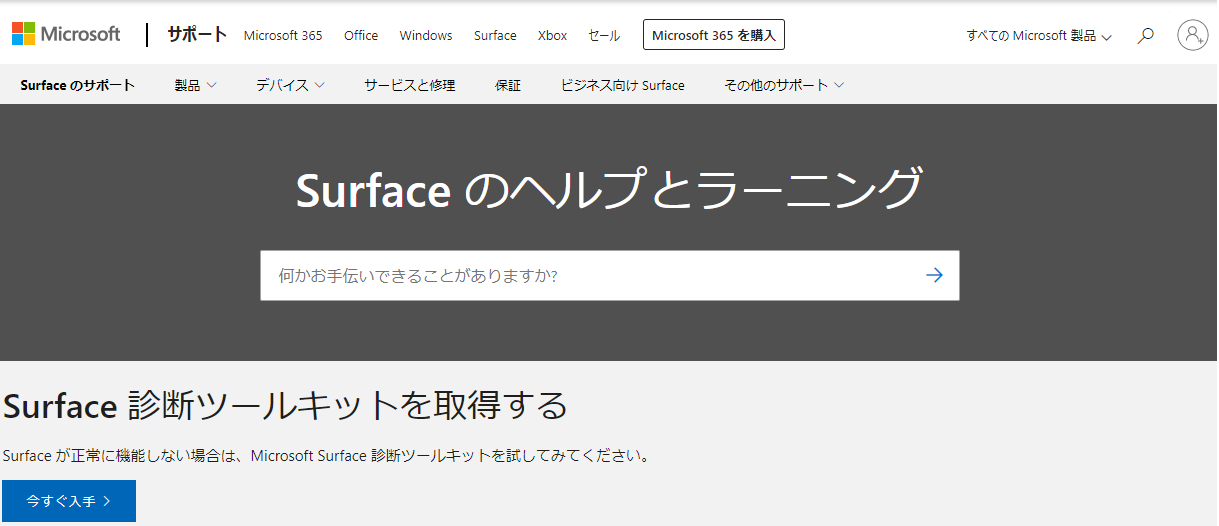Open the Xbox nav item
The width and height of the screenshot is (1219, 526).
point(552,35)
